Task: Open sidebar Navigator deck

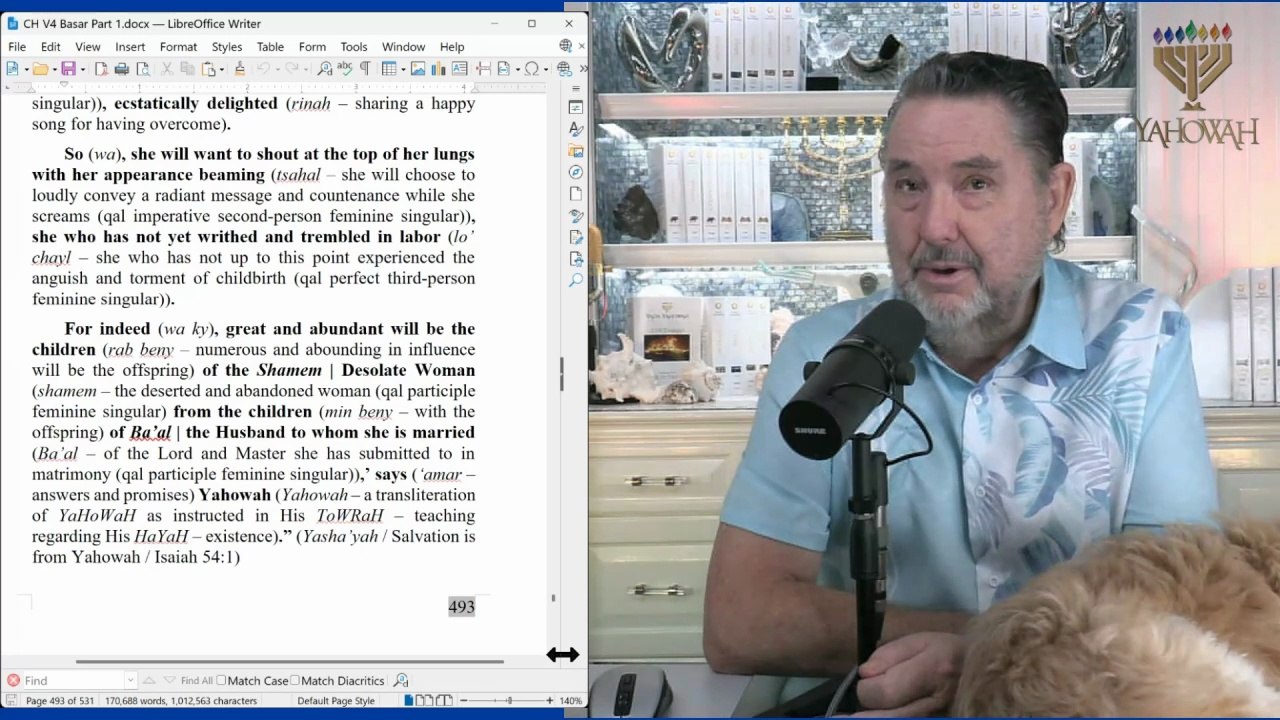Action: coord(576,172)
